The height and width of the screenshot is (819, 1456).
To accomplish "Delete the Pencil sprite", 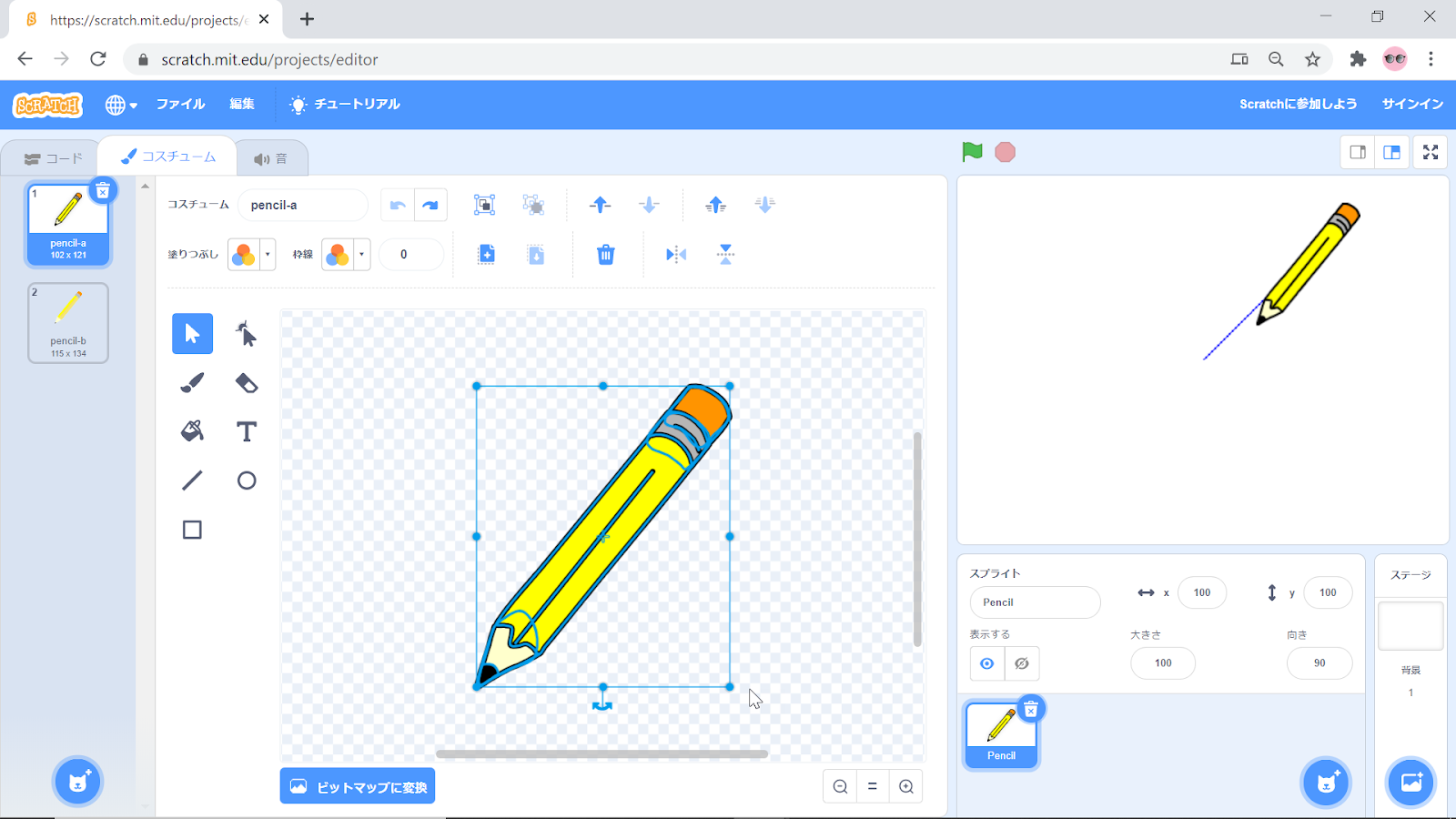I will [x=1031, y=709].
